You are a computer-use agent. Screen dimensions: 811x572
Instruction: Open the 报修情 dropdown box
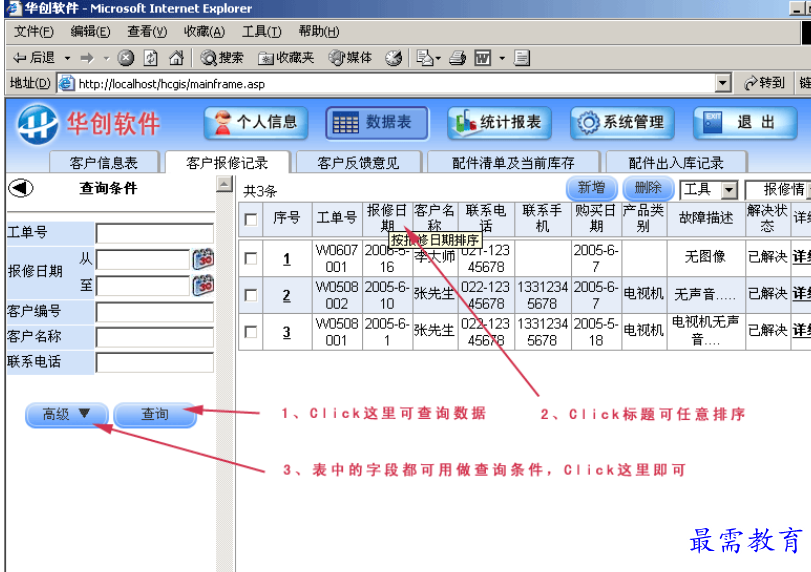[778, 190]
